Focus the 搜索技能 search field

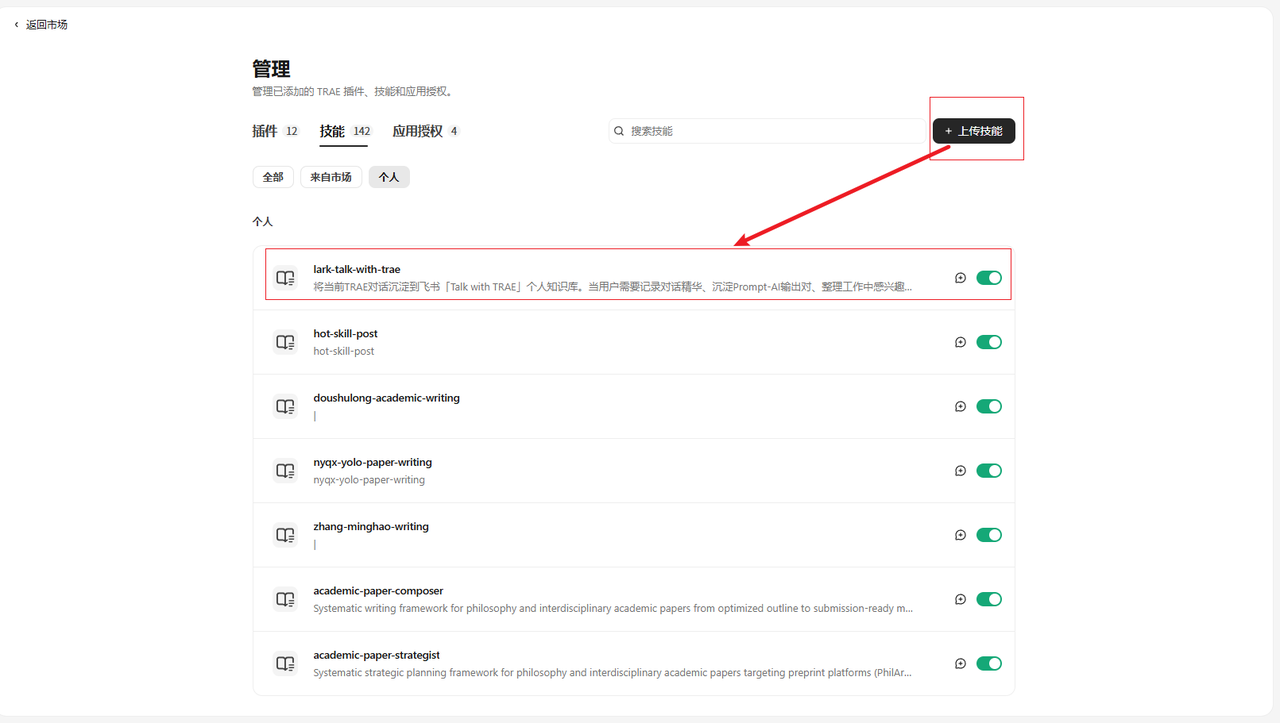pos(767,131)
